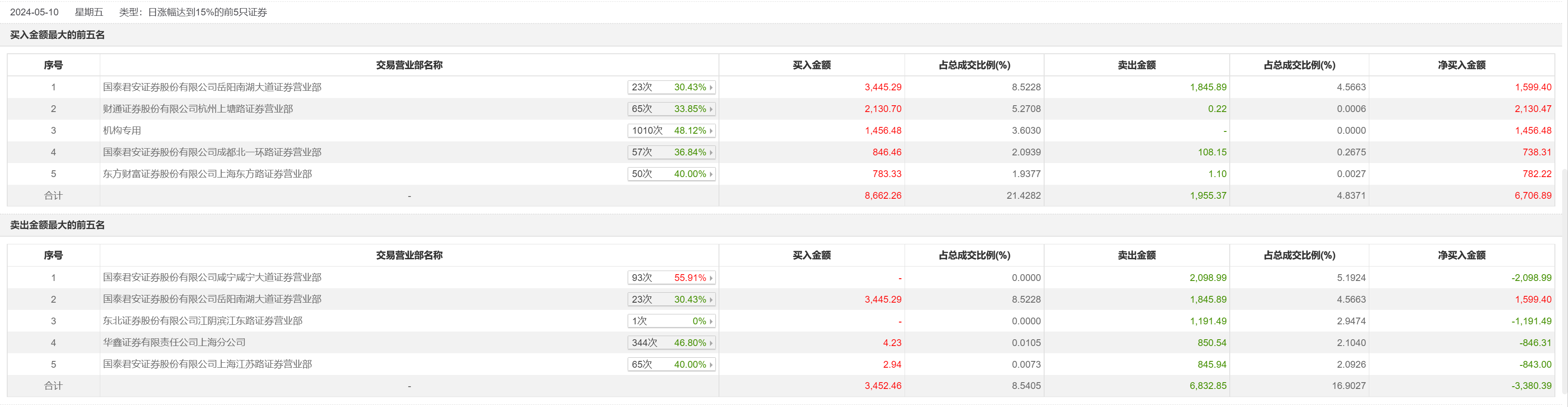The width and height of the screenshot is (1568, 407).
Task: Open 国泰君安岳阳南湖大道营业部 link in the sell table
Action: [x=212, y=299]
